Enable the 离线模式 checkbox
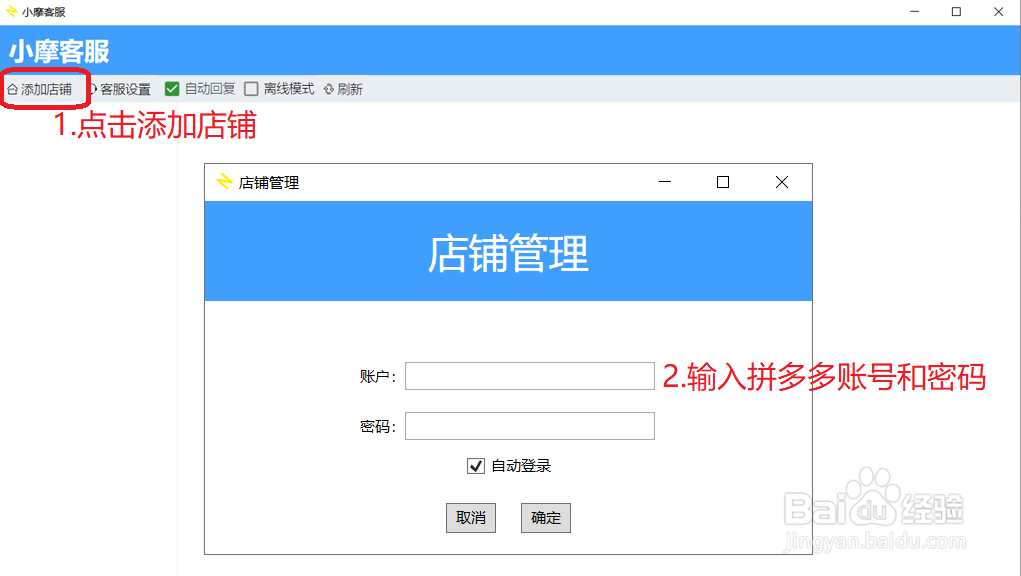1021x576 pixels. click(x=251, y=89)
